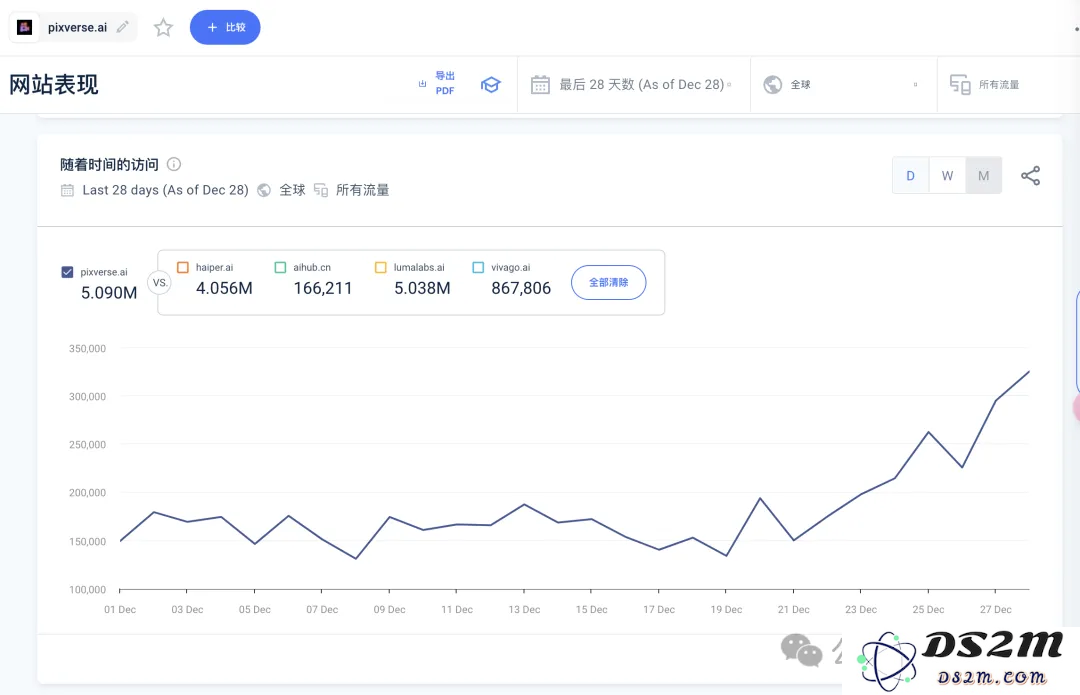Uncheck the pixverse.ai series checkbox

(68, 272)
